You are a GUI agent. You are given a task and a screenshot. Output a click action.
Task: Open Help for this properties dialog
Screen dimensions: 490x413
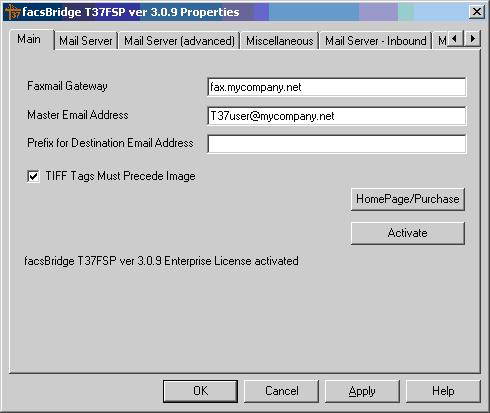pyautogui.click(x=443, y=391)
